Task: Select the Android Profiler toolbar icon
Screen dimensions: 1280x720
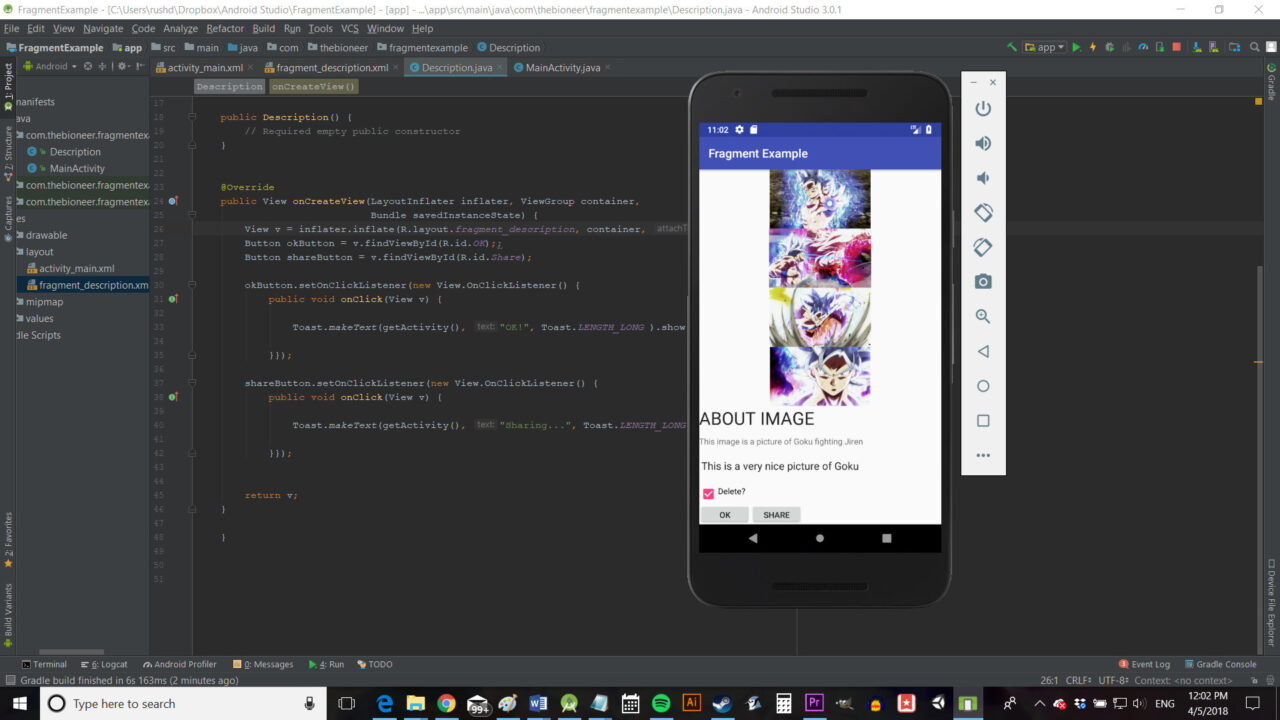Action: (x=1143, y=47)
